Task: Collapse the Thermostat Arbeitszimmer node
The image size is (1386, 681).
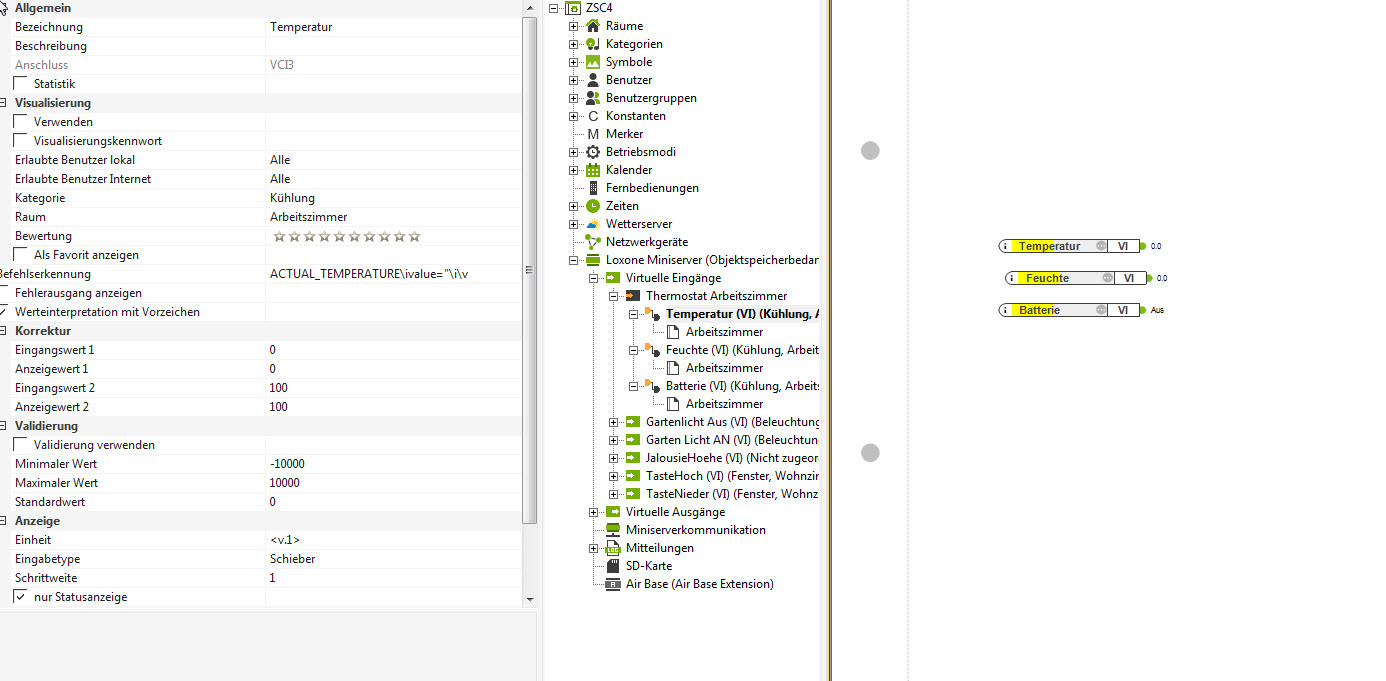Action: 614,296
